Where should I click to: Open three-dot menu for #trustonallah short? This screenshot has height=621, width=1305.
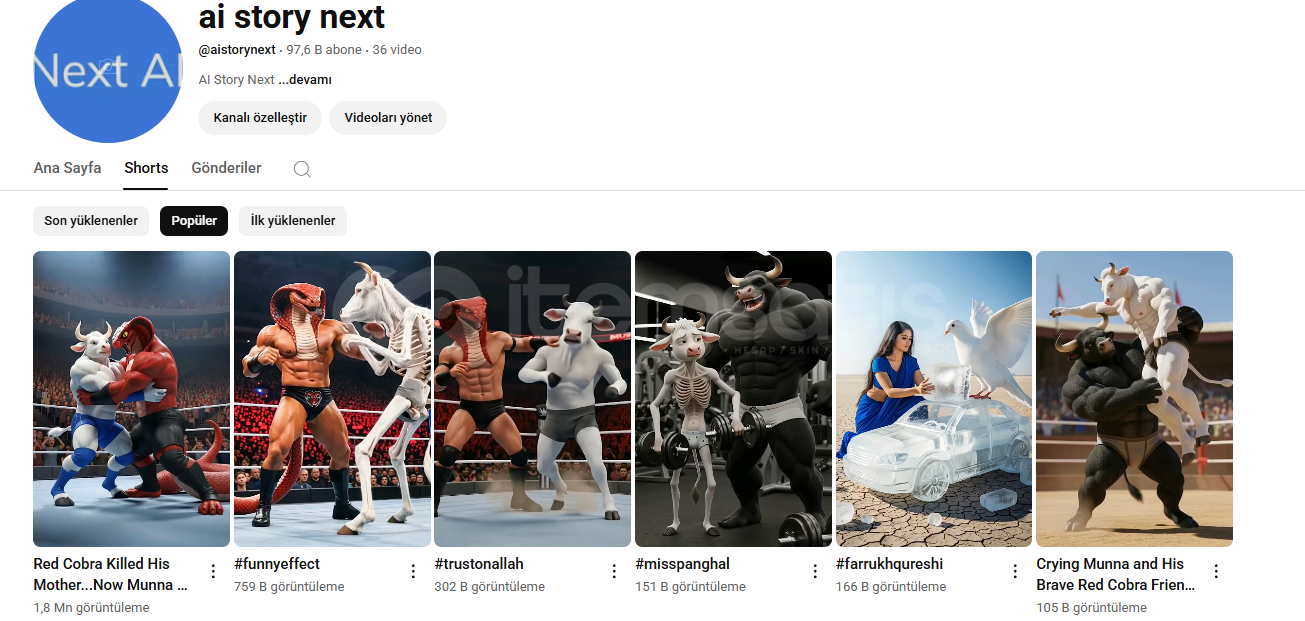pyautogui.click(x=614, y=571)
